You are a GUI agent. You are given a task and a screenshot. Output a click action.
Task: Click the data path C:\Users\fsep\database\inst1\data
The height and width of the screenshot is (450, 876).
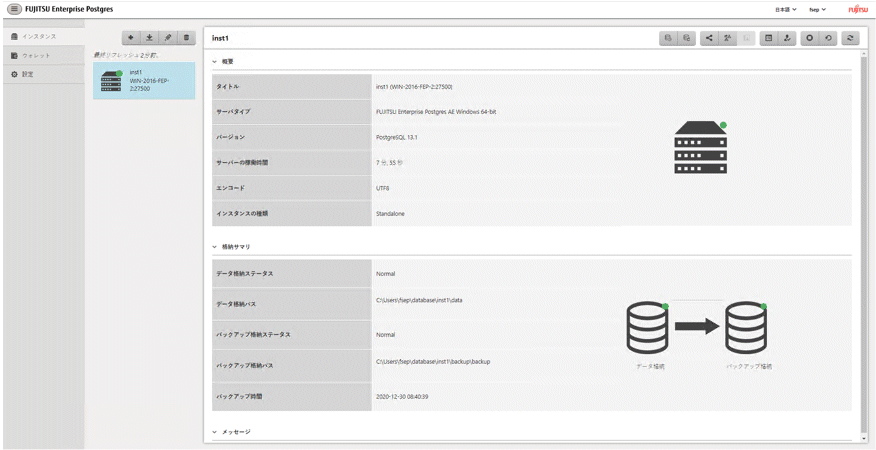pos(420,300)
